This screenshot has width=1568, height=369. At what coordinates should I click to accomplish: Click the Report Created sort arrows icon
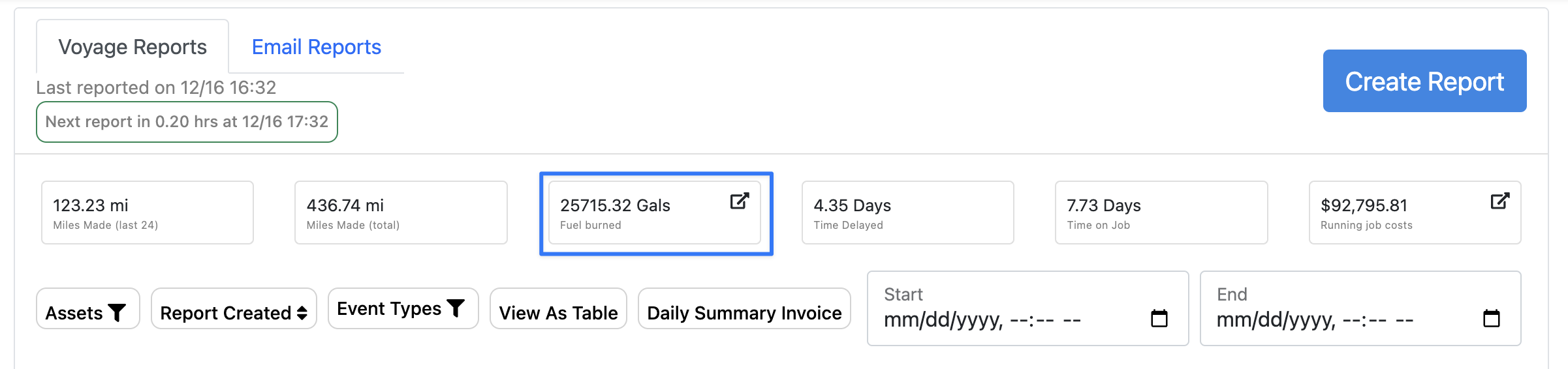click(x=302, y=314)
